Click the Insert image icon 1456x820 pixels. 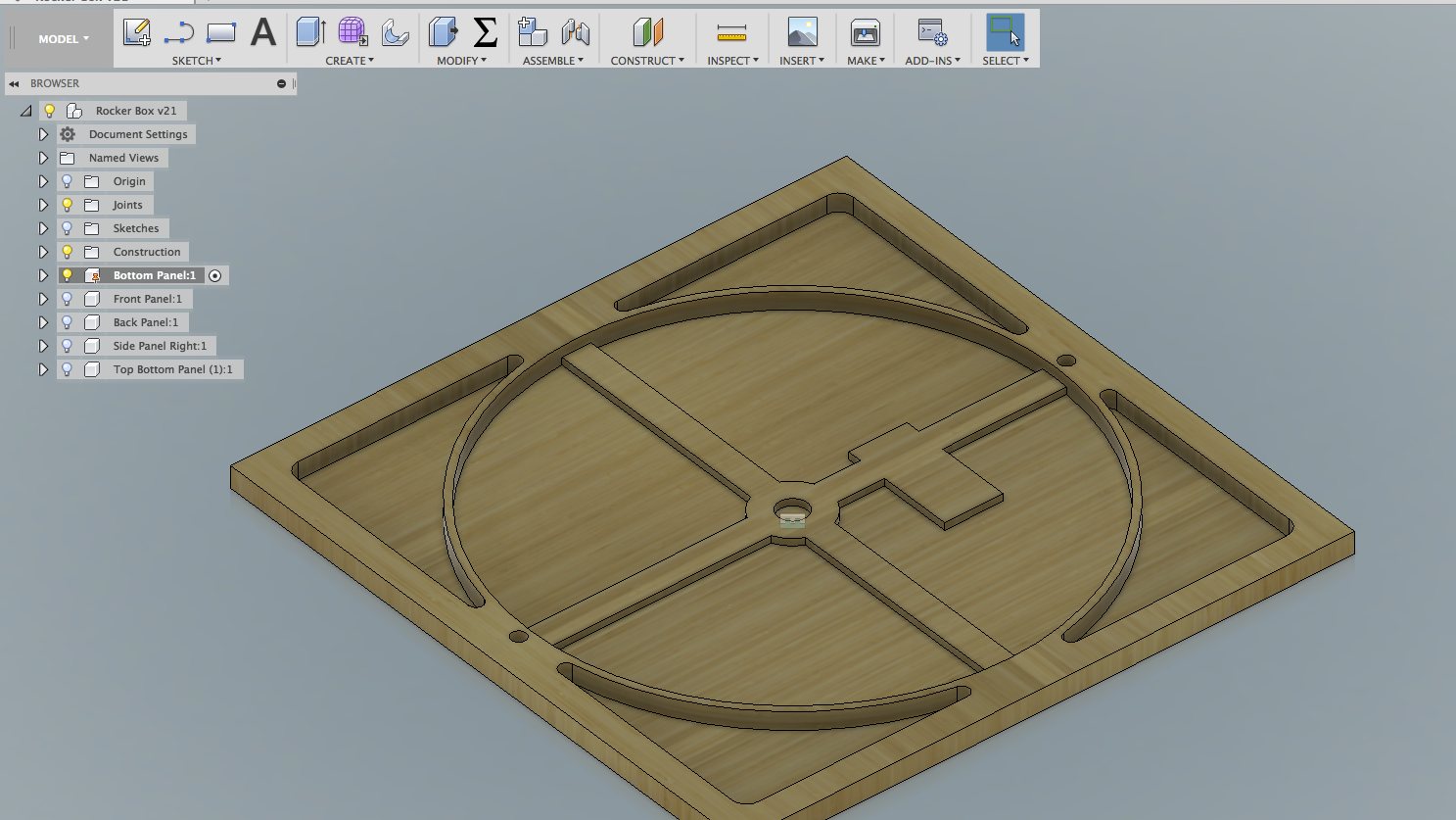[802, 32]
